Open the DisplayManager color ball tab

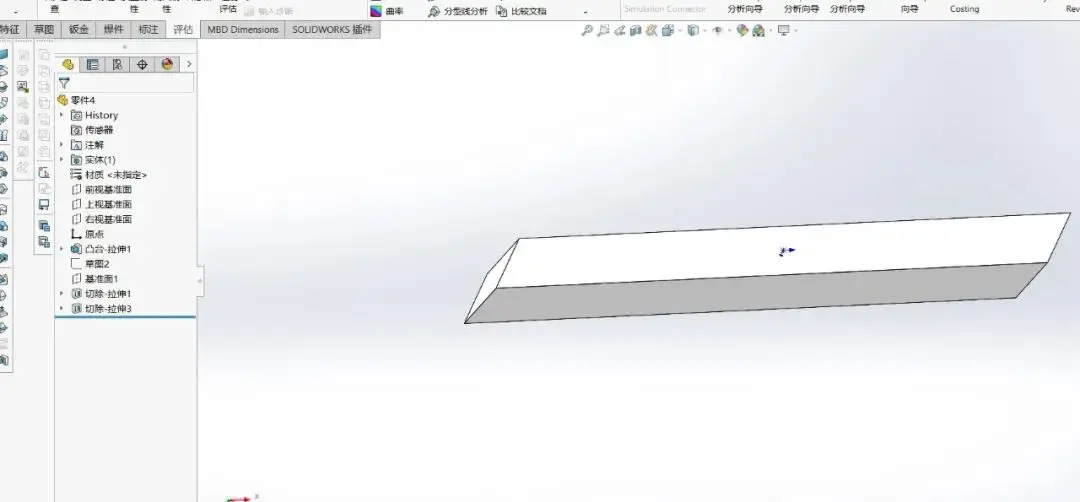[x=166, y=64]
